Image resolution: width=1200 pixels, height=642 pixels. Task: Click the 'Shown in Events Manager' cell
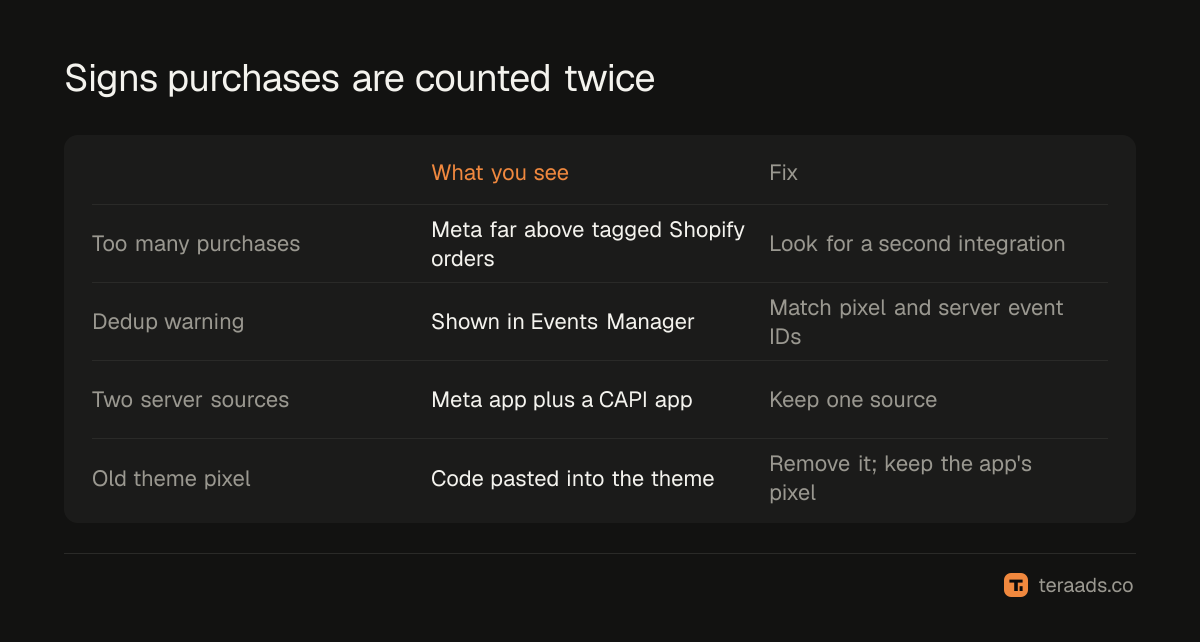(563, 322)
